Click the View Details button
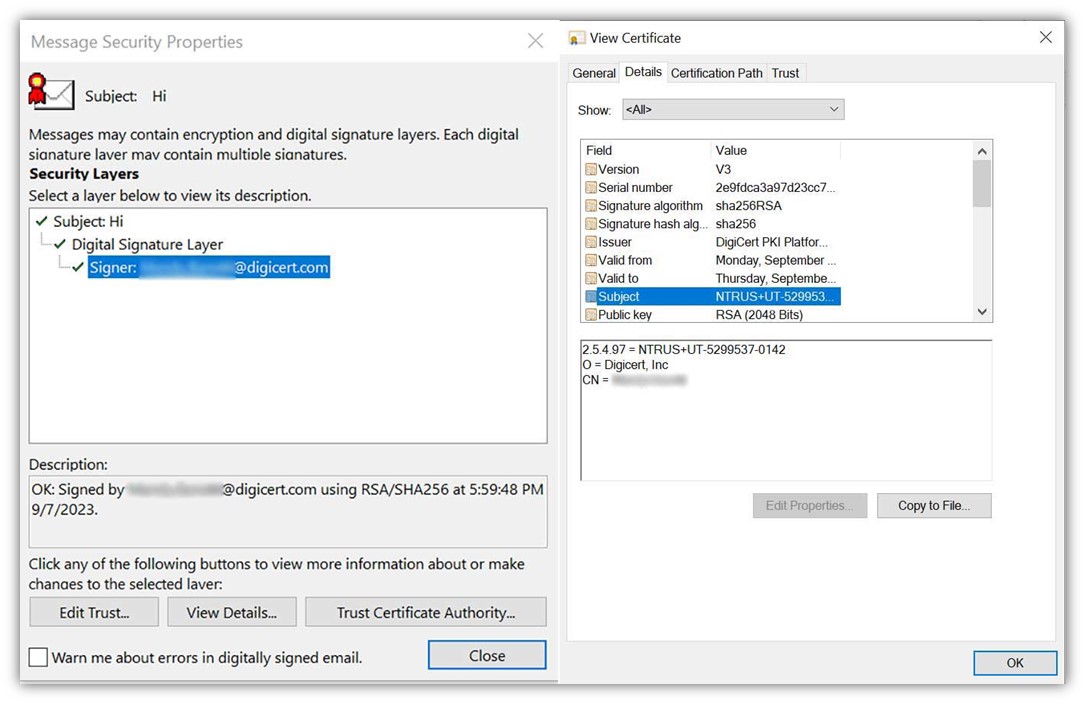The width and height of the screenshot is (1086, 704). (x=231, y=611)
